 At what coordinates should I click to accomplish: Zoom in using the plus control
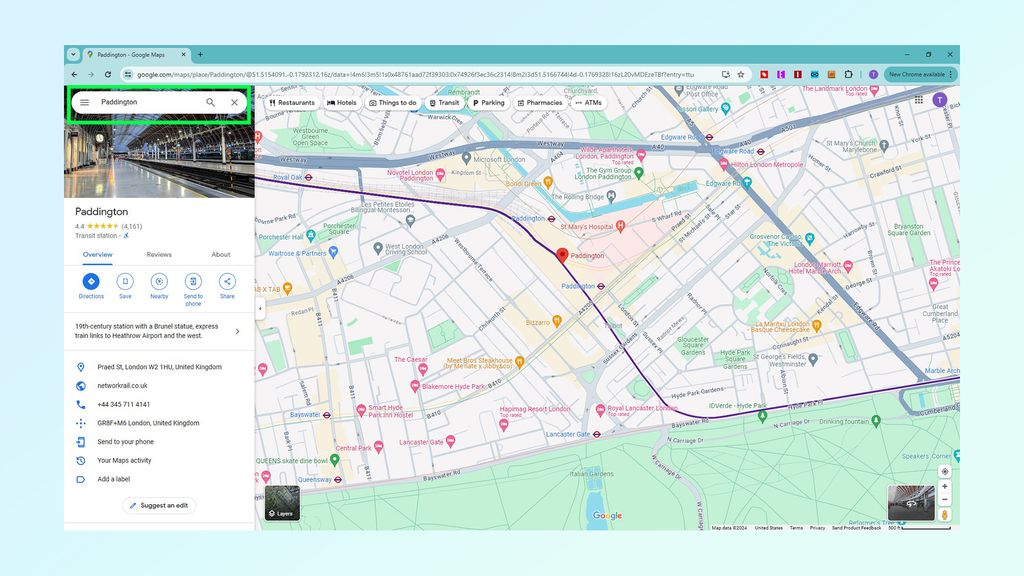[x=944, y=486]
